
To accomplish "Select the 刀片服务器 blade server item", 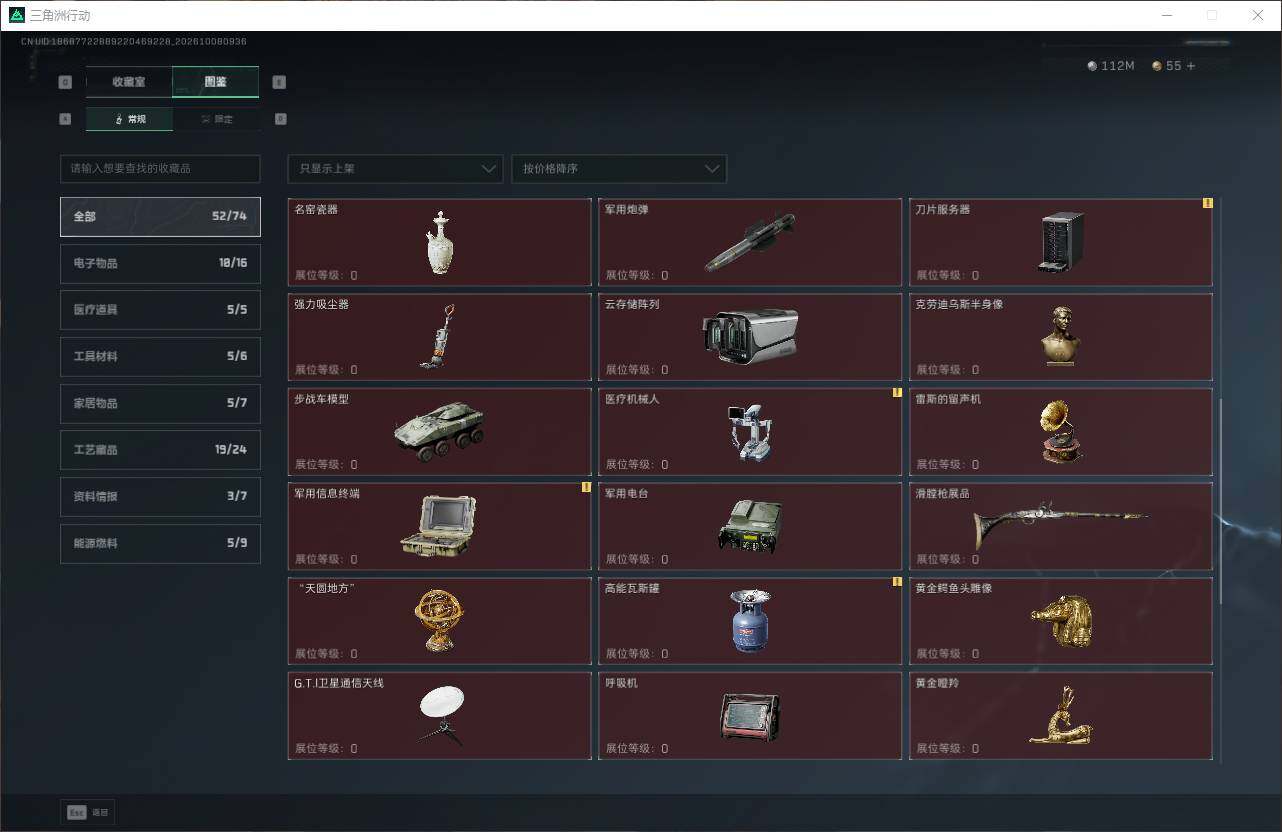I will pyautogui.click(x=1061, y=242).
